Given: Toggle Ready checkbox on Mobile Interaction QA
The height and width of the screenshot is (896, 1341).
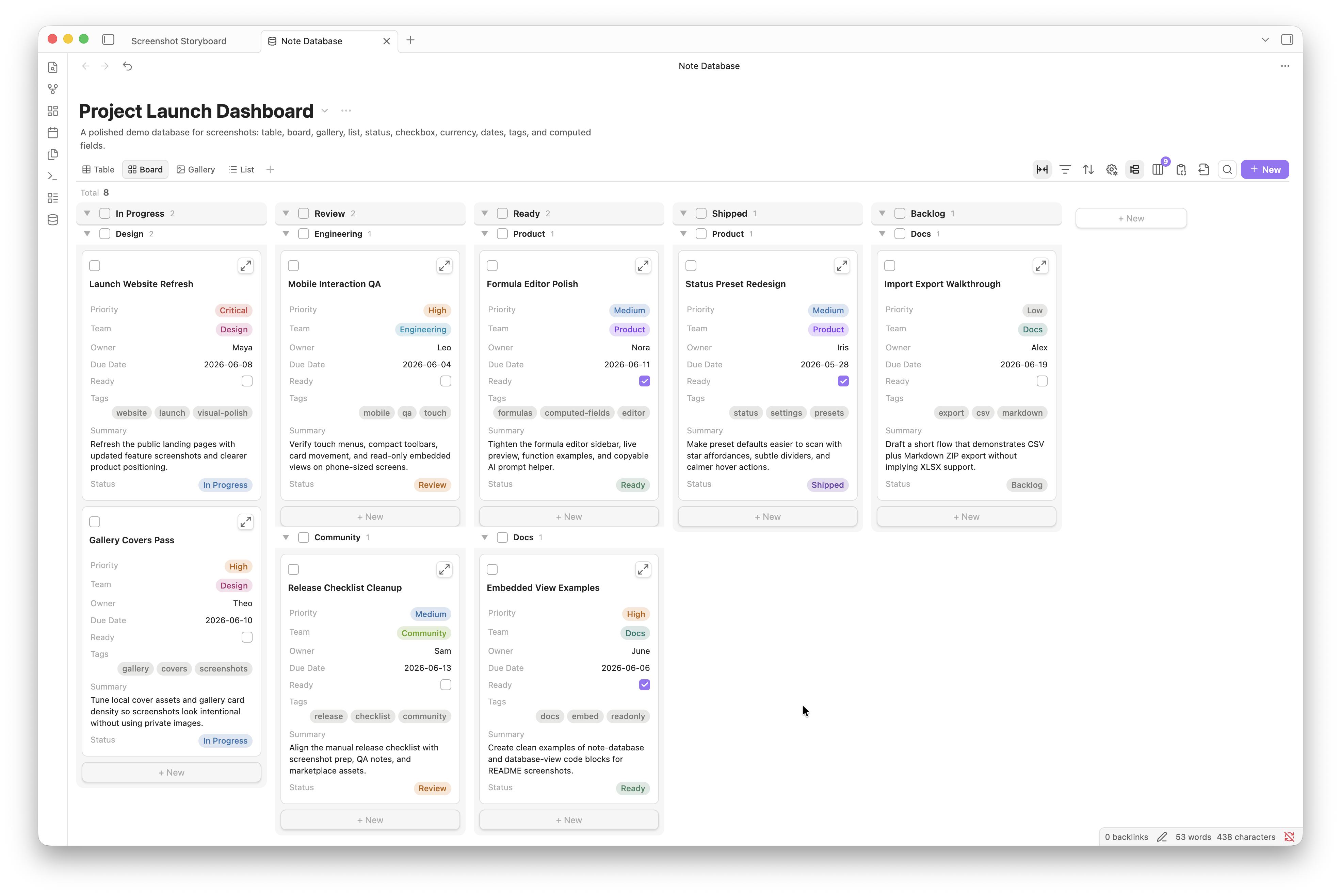Looking at the screenshot, I should (x=446, y=381).
